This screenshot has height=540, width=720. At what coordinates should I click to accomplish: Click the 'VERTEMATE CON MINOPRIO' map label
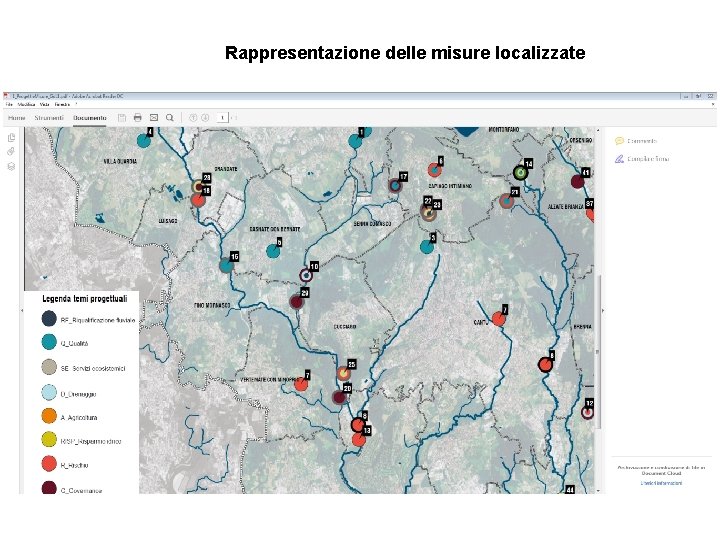pos(269,380)
